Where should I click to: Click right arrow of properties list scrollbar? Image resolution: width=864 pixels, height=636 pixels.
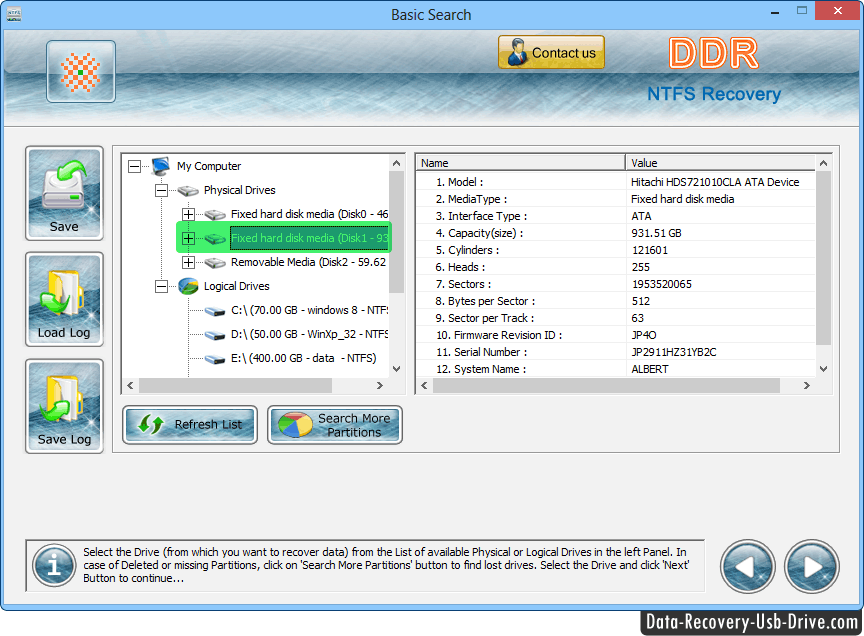[807, 386]
